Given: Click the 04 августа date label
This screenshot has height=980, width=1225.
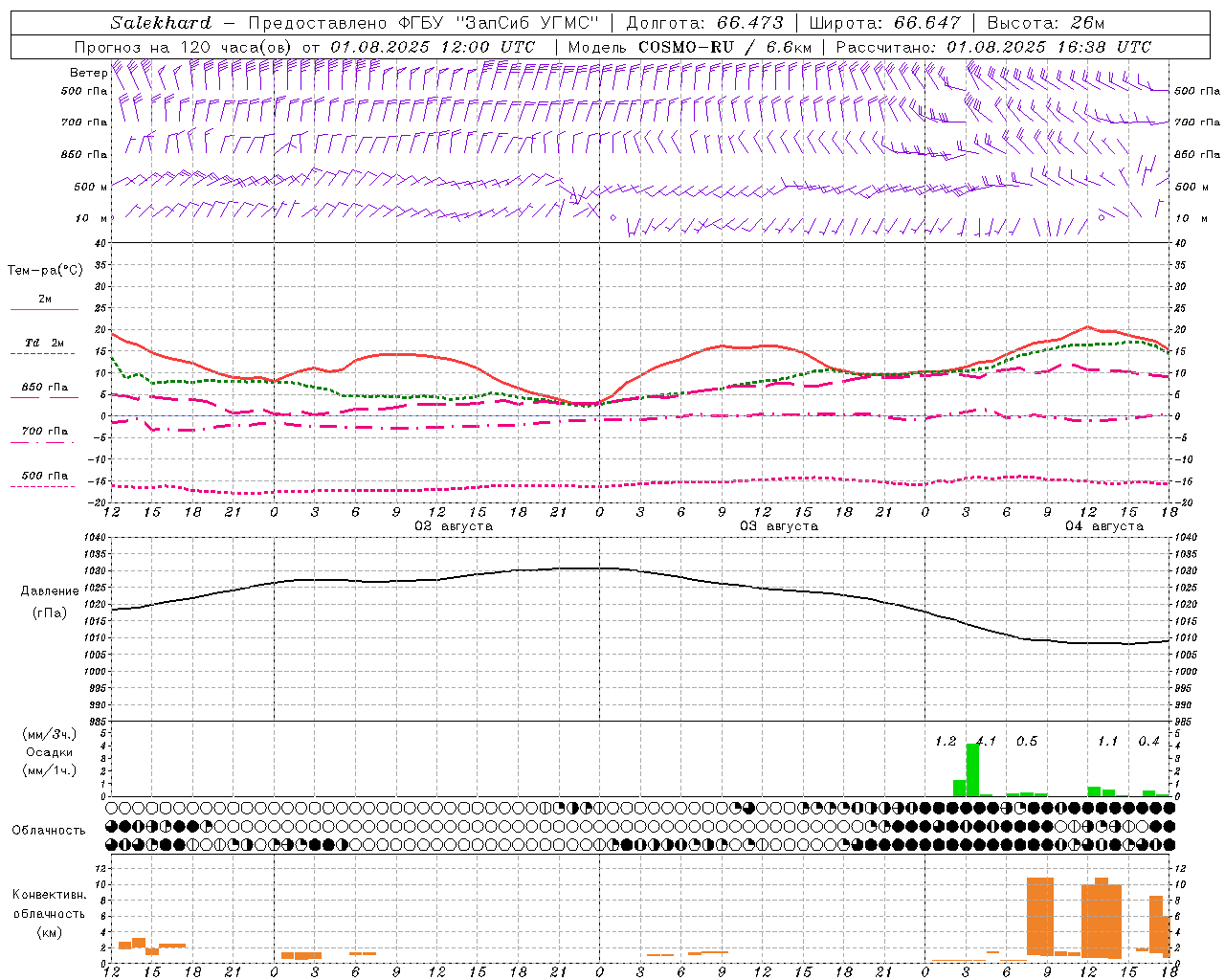Looking at the screenshot, I should (x=1103, y=526).
